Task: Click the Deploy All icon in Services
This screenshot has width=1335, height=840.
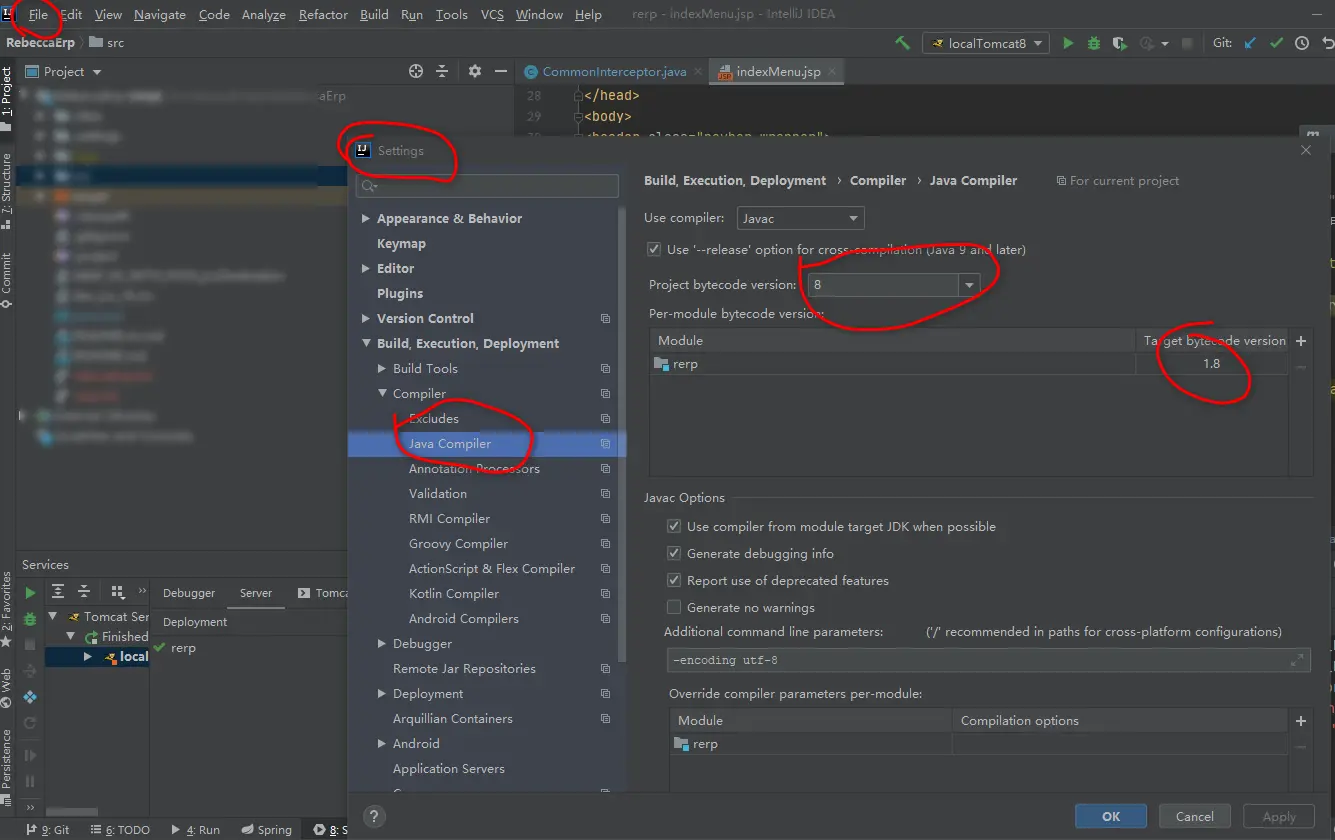Action: (x=30, y=696)
